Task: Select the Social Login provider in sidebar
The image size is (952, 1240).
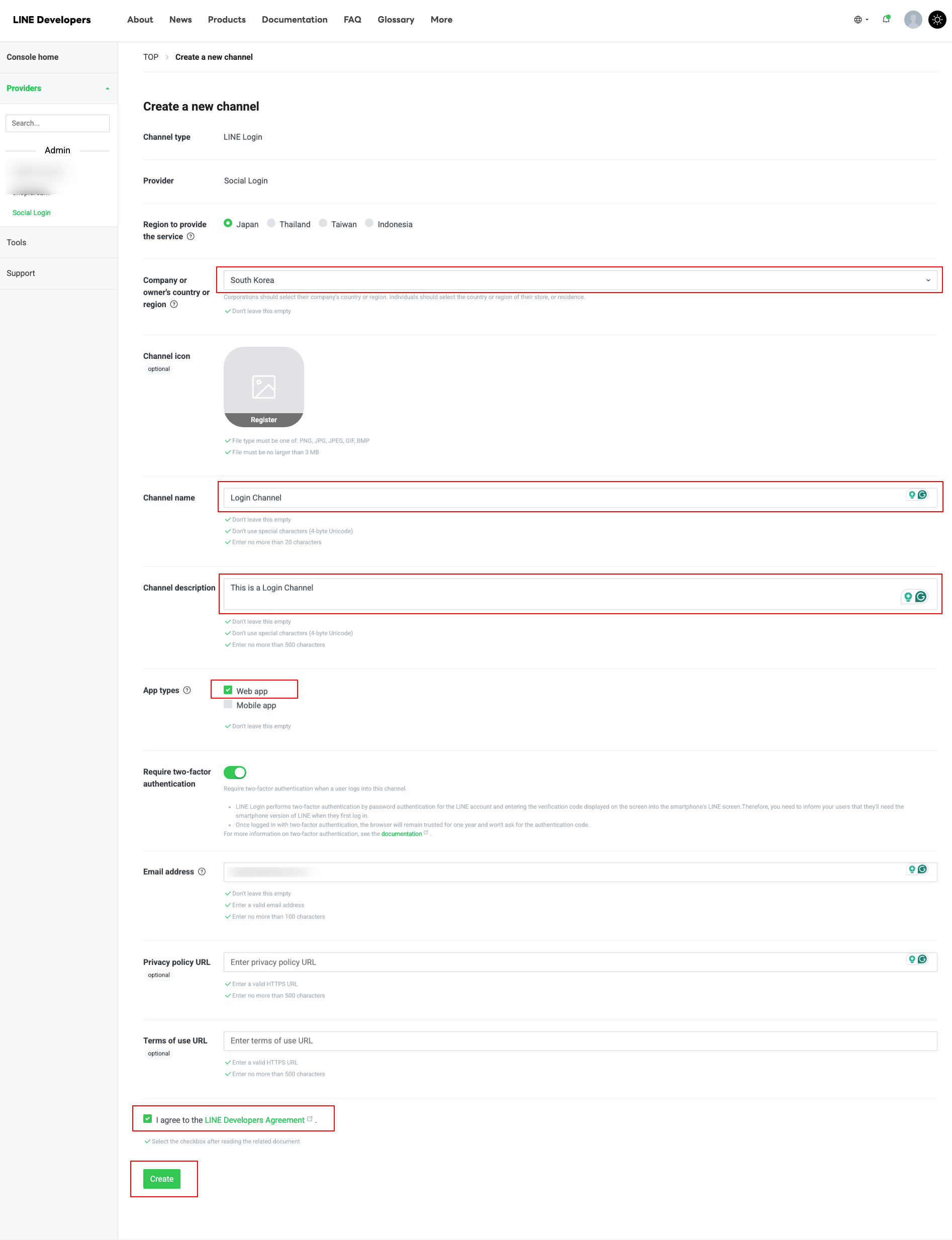Action: click(32, 213)
